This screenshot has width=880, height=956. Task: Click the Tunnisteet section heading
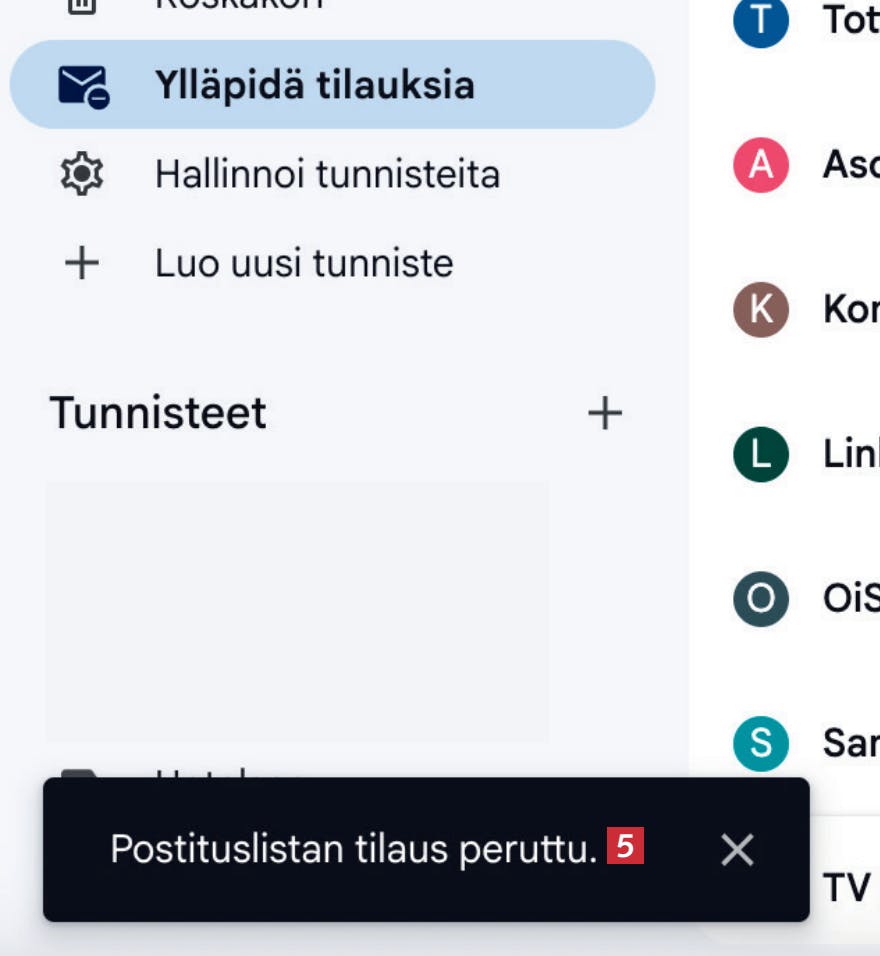(158, 413)
